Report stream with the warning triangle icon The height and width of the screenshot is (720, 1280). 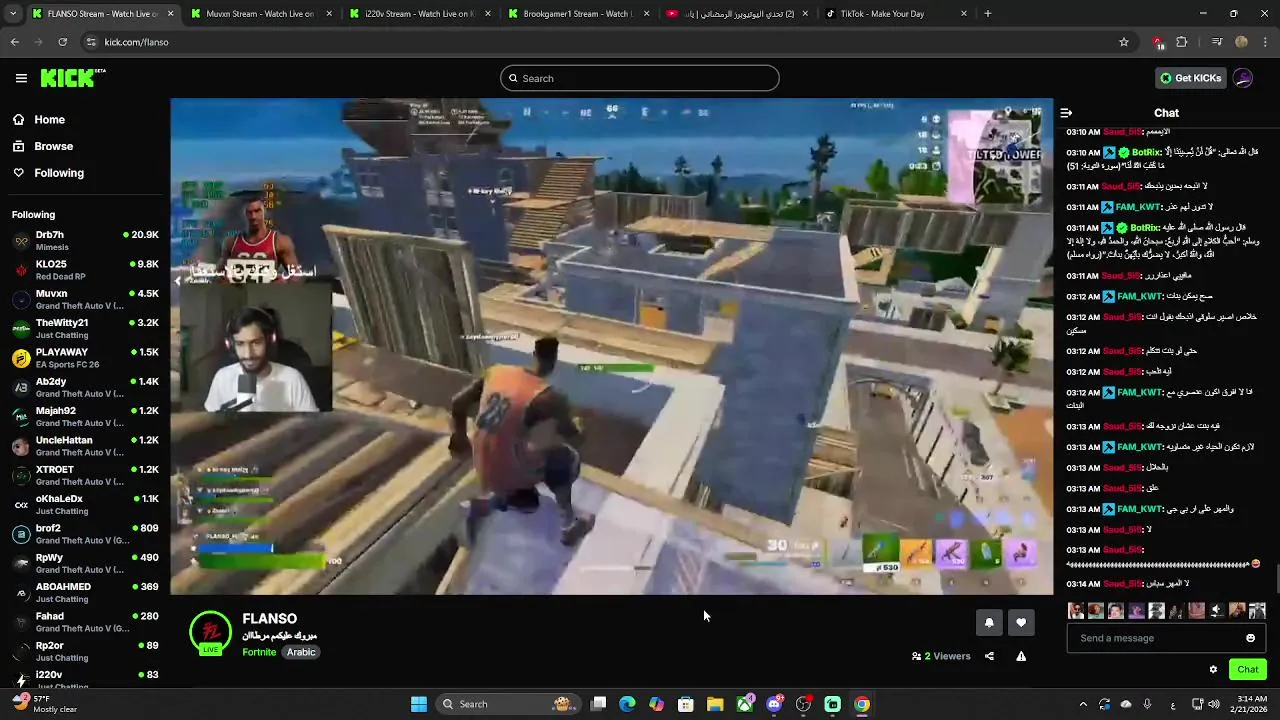[1021, 656]
